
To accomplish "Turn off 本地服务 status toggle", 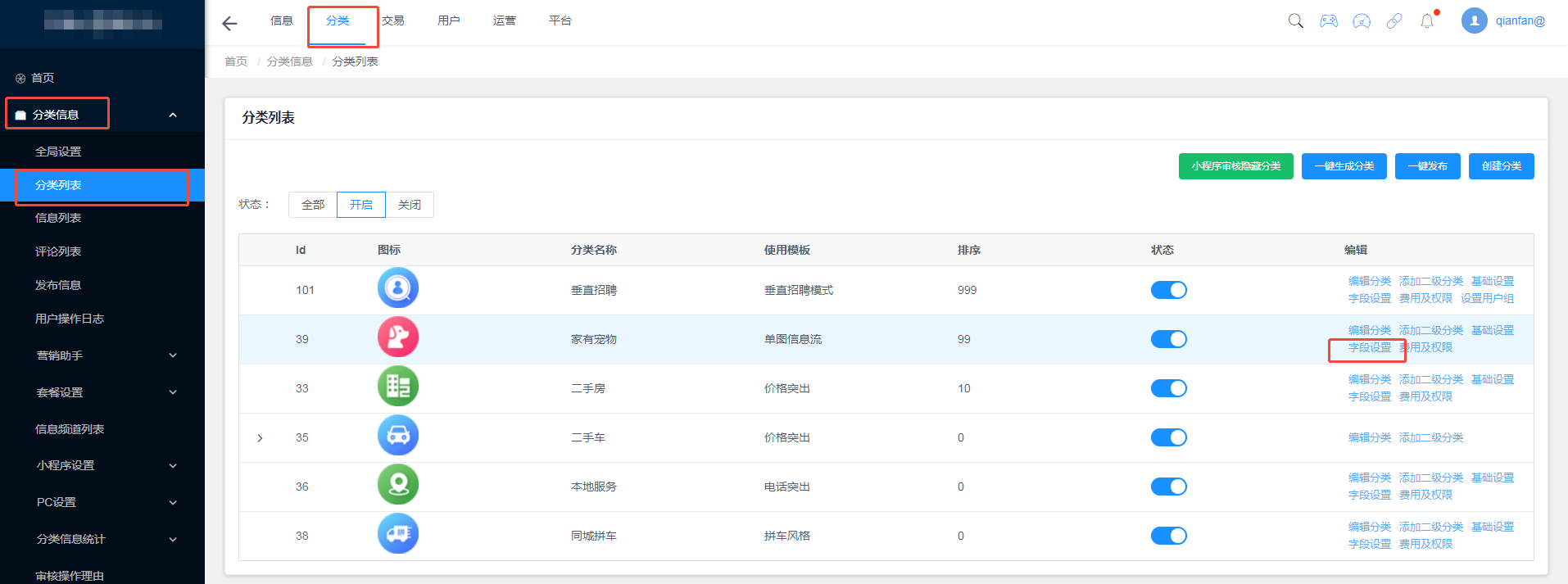I will (1168, 487).
